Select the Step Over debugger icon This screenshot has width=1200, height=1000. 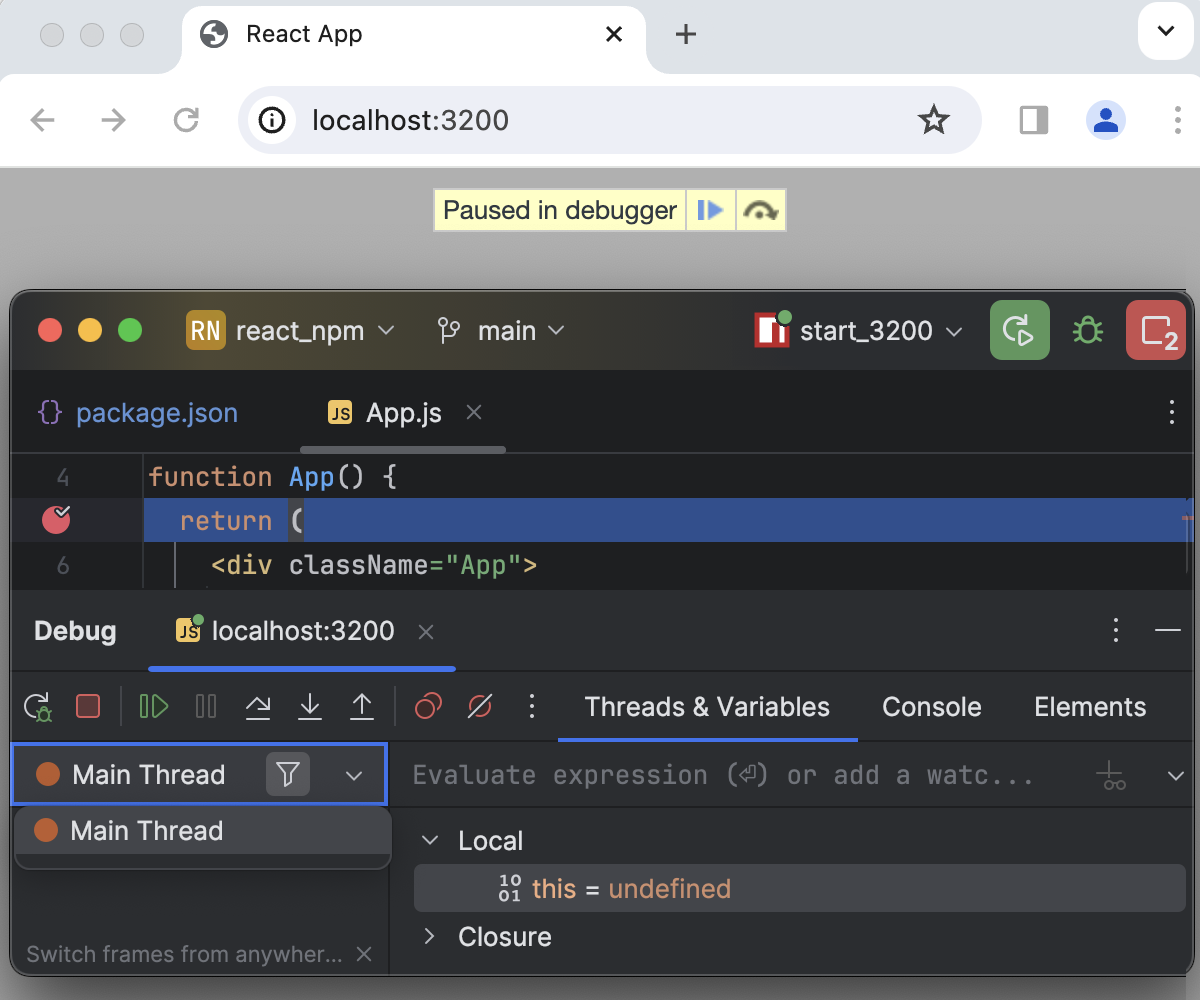pos(258,707)
